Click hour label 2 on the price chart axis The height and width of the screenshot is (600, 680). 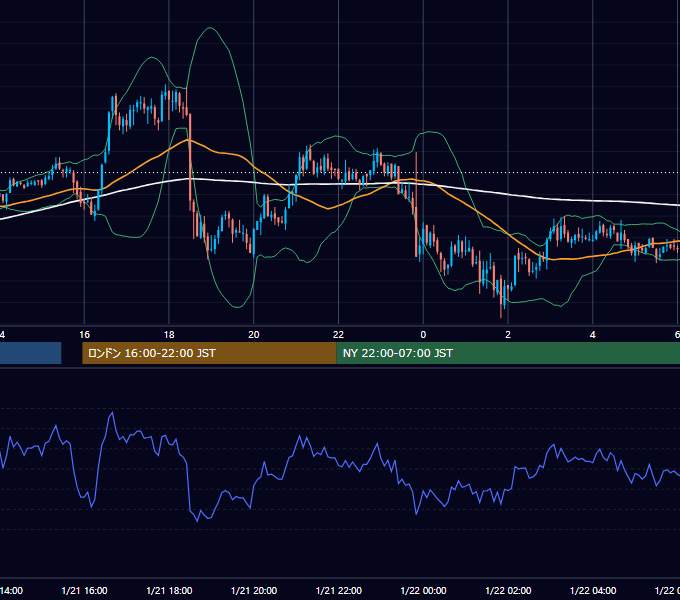point(508,335)
